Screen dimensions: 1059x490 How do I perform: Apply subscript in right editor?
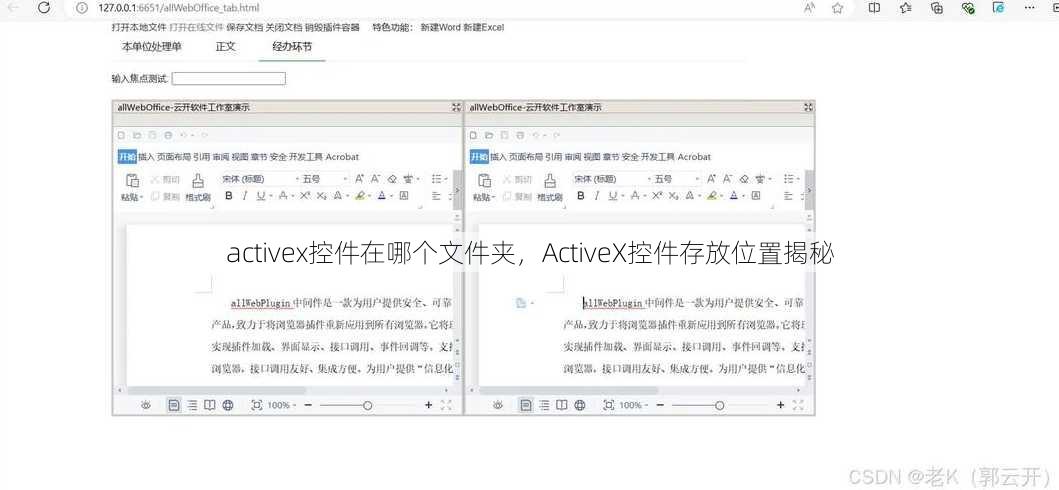(673, 196)
